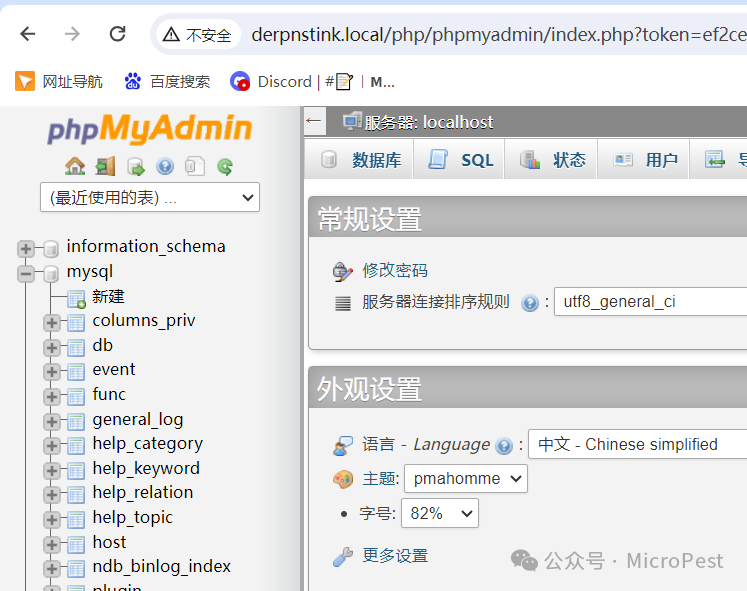Image resolution: width=747 pixels, height=591 pixels.
Task: Click the 不安全 site security warning
Action: tap(197, 35)
